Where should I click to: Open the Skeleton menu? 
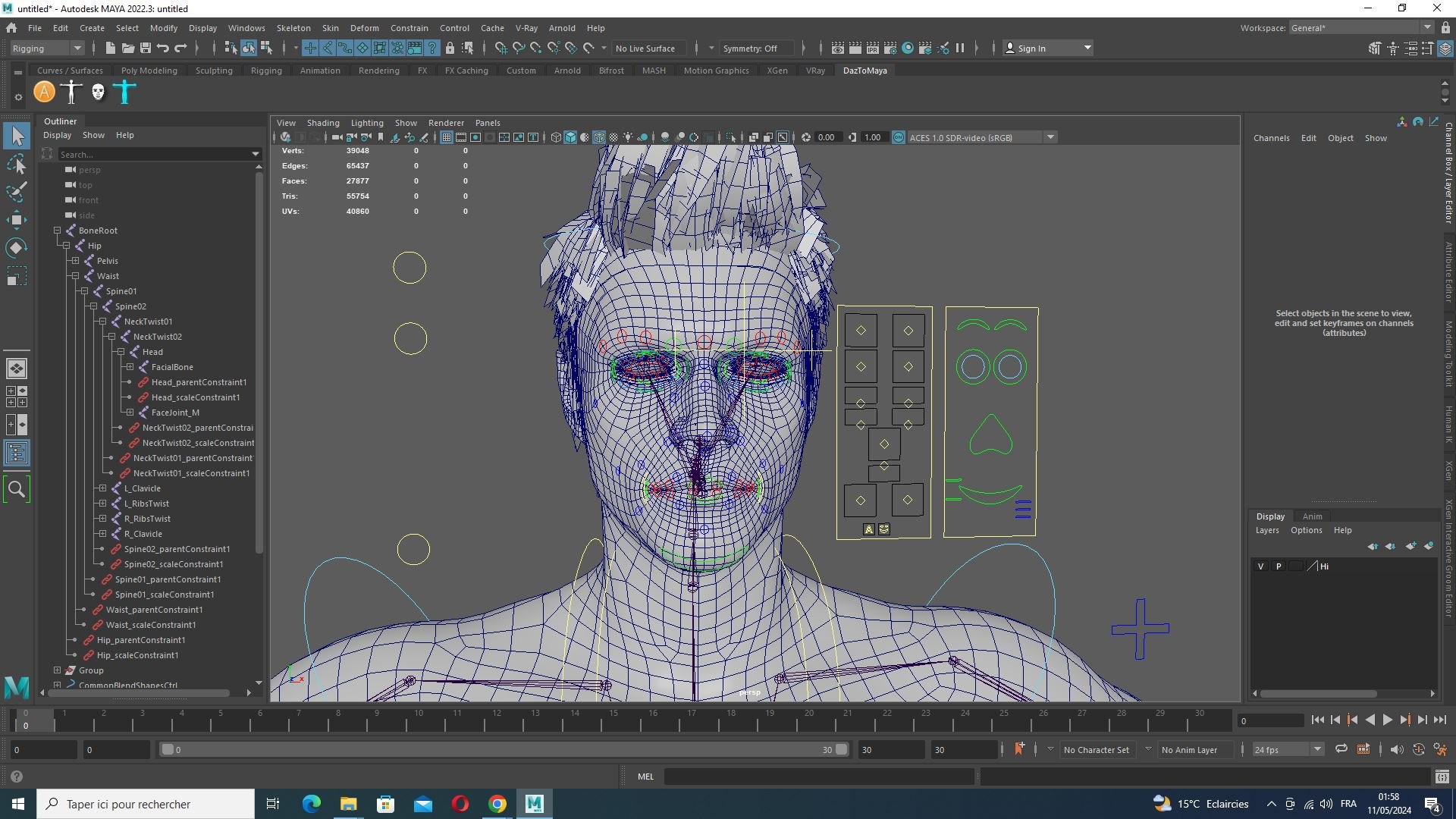(x=293, y=28)
